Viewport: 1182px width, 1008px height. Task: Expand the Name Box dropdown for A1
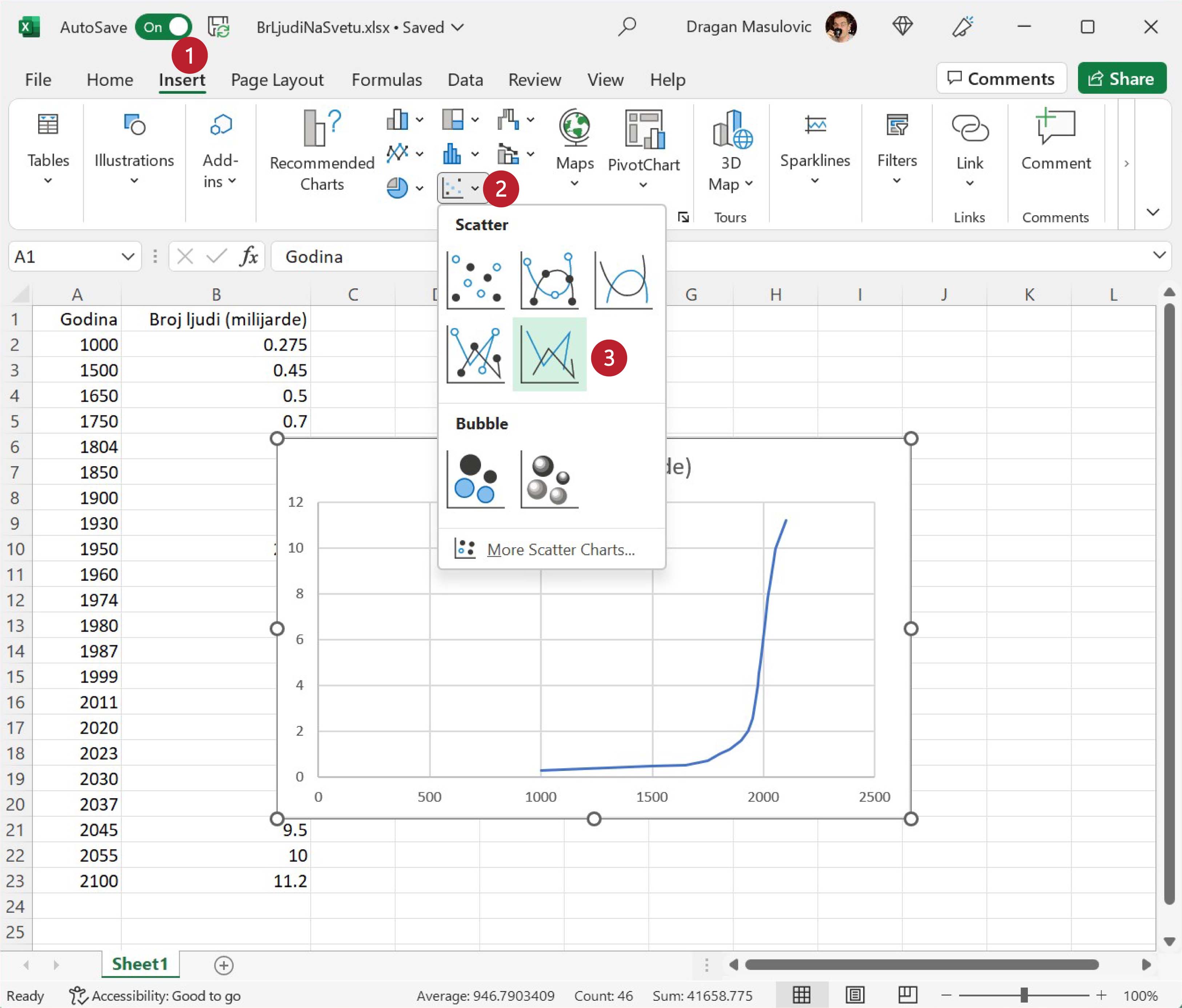point(128,257)
